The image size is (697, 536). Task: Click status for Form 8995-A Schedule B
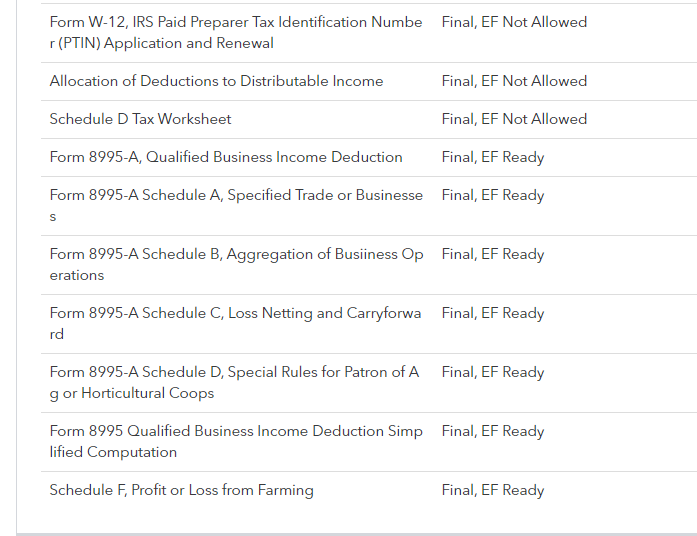coord(493,254)
